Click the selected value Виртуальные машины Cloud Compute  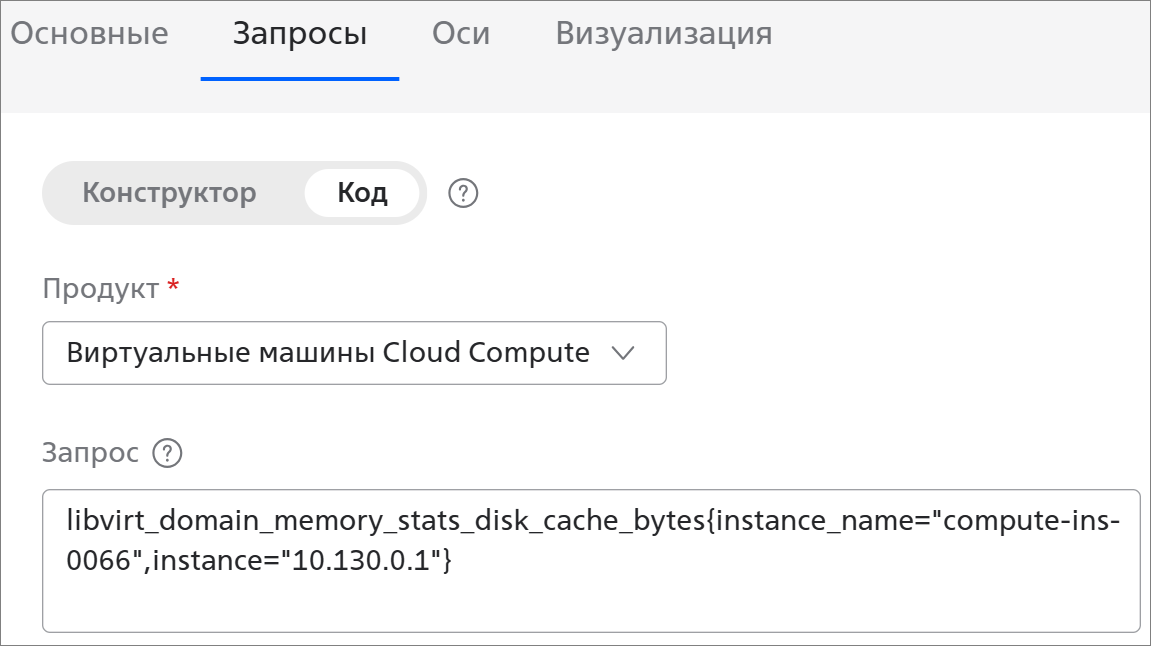point(327,352)
